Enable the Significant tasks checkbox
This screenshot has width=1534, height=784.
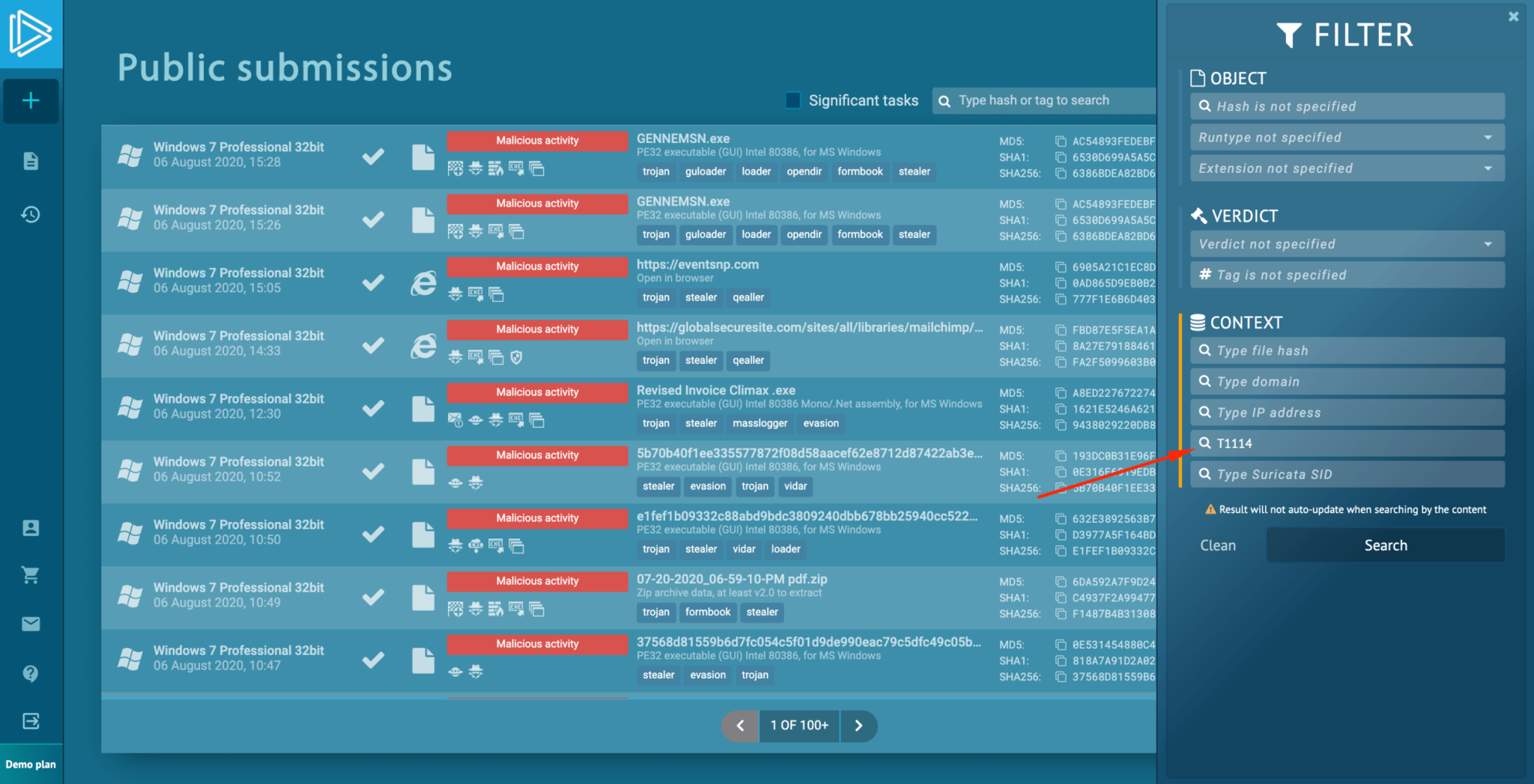pyautogui.click(x=792, y=100)
